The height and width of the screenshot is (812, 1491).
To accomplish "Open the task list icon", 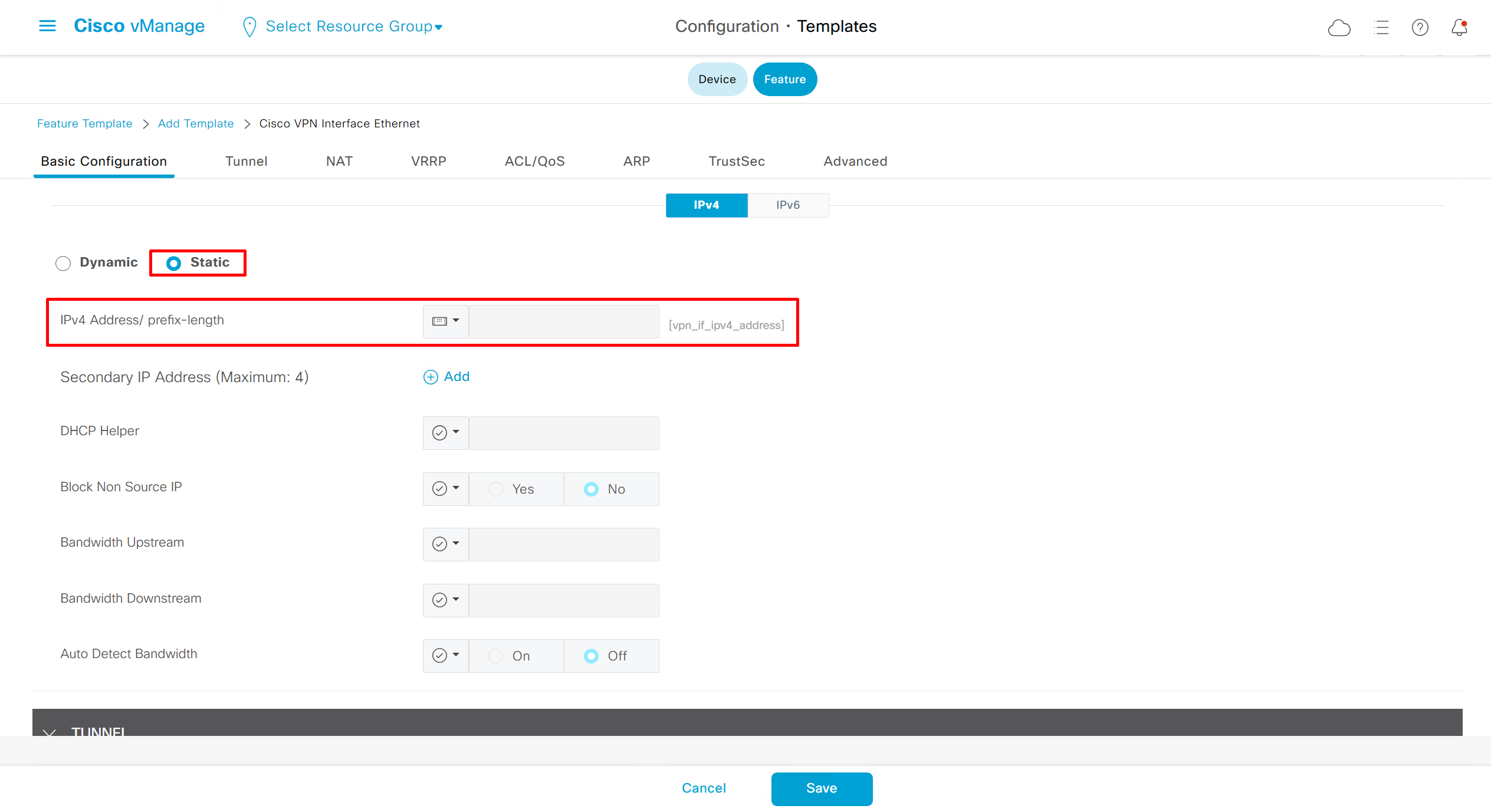I will 1381,27.
